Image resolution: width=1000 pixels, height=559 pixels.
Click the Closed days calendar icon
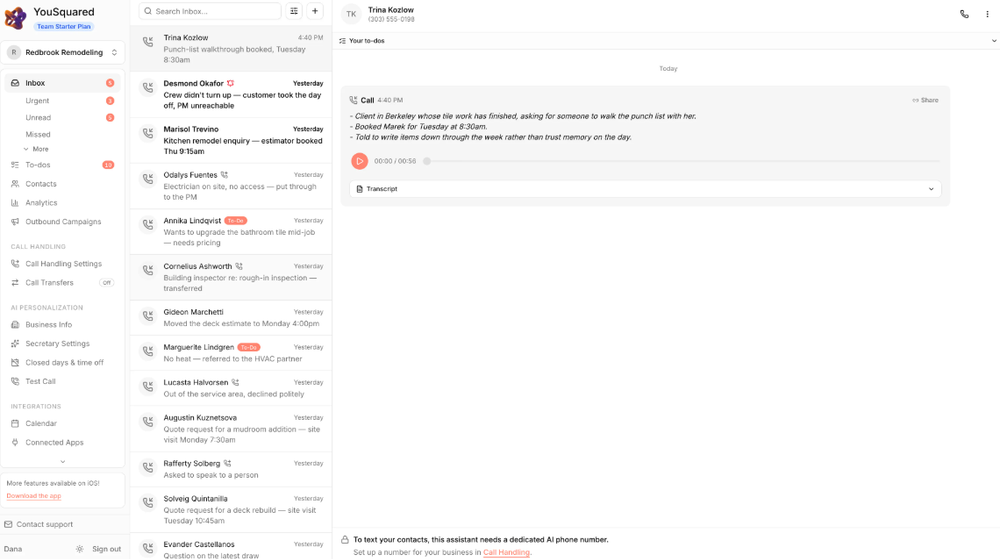15,363
